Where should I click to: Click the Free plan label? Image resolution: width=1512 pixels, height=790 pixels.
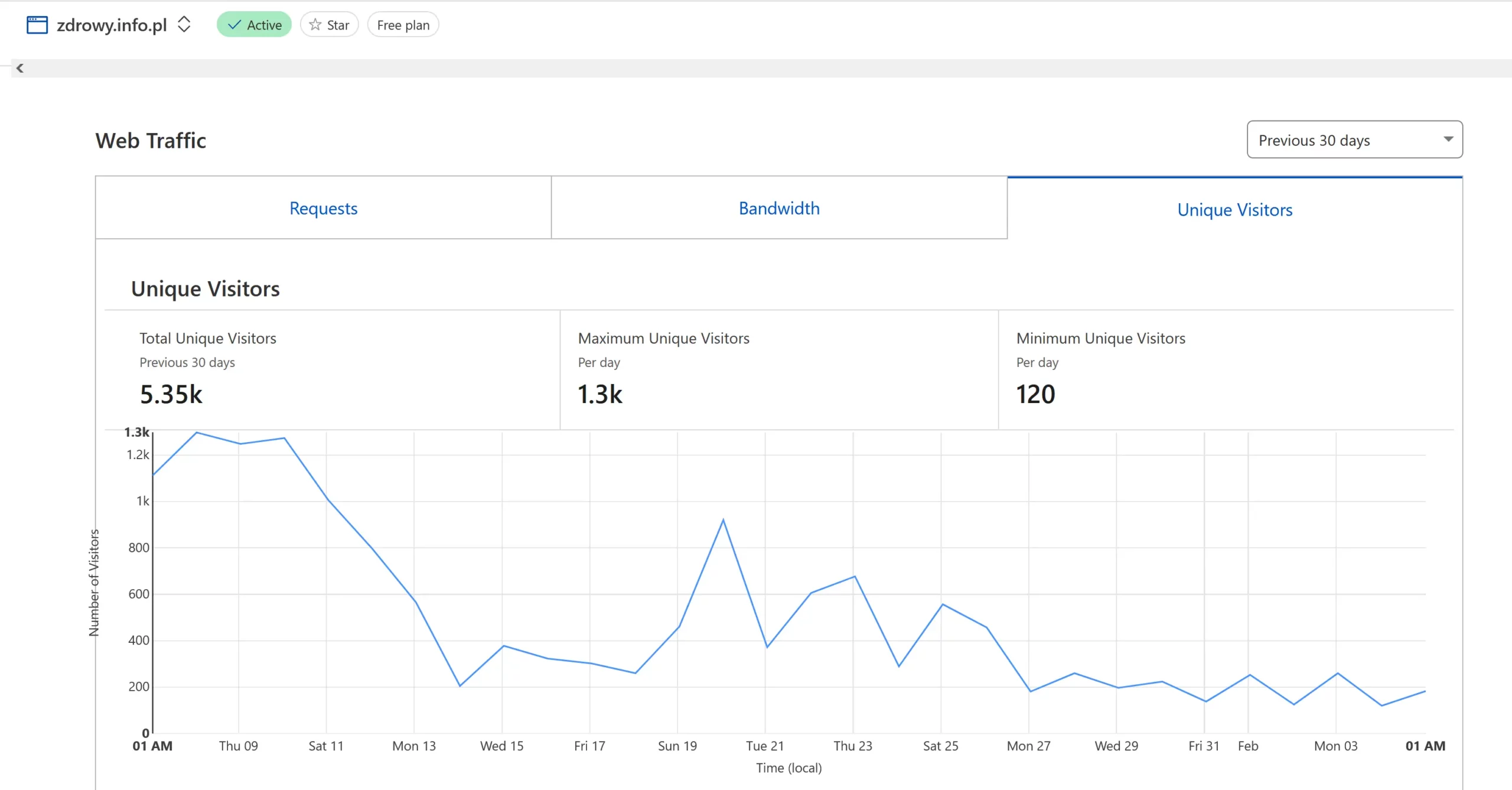pos(403,25)
